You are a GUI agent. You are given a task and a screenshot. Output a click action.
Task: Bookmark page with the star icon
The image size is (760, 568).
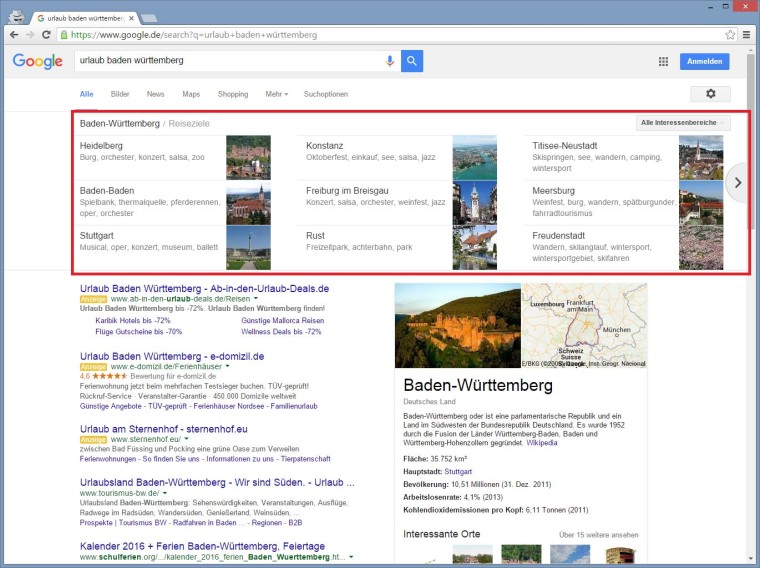[730, 34]
